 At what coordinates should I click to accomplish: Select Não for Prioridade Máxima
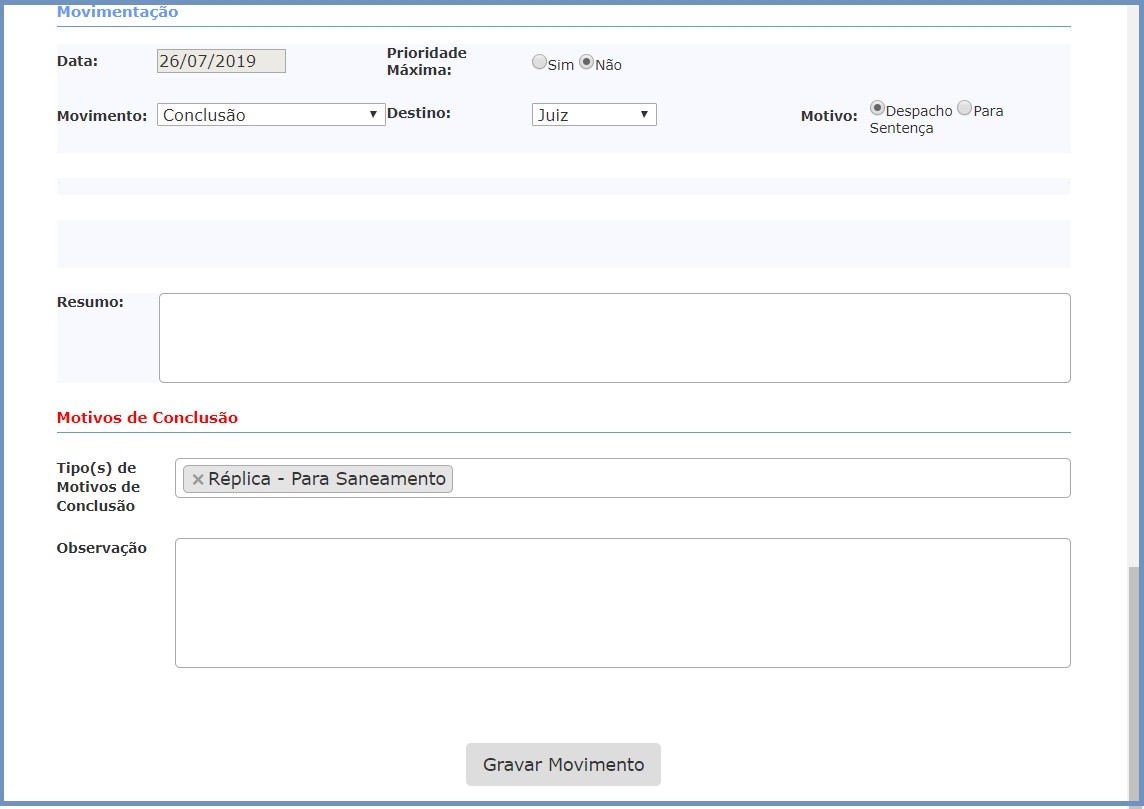[587, 62]
